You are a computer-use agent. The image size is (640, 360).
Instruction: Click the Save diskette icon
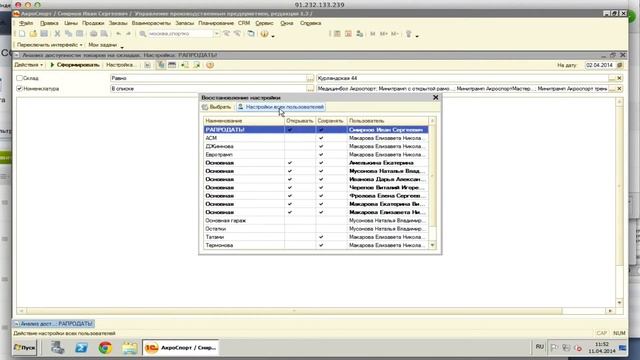pyautogui.click(x=44, y=34)
